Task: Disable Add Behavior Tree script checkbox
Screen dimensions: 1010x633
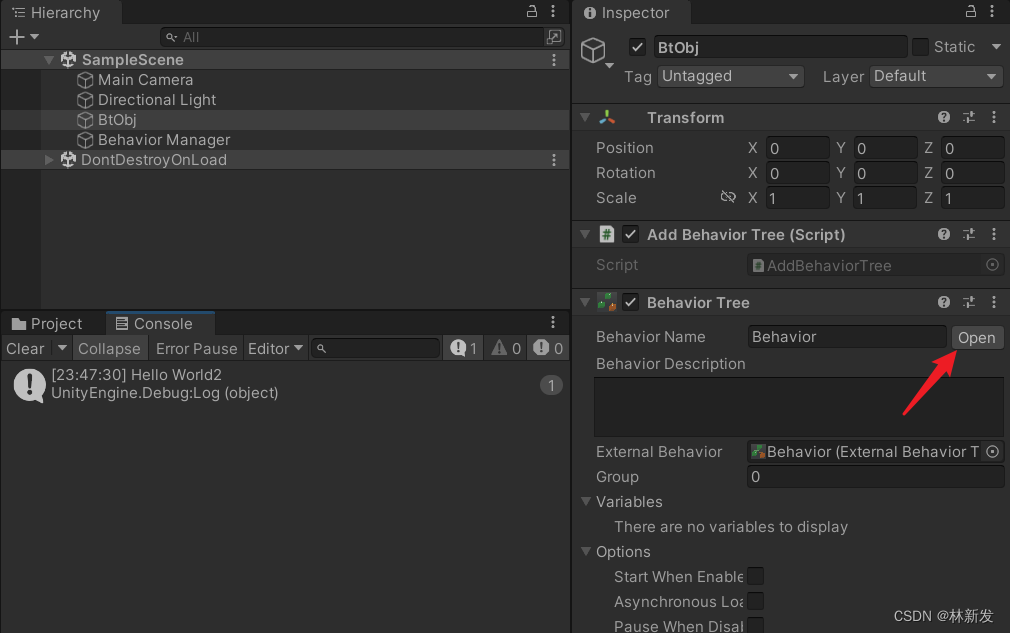Action: (631, 234)
